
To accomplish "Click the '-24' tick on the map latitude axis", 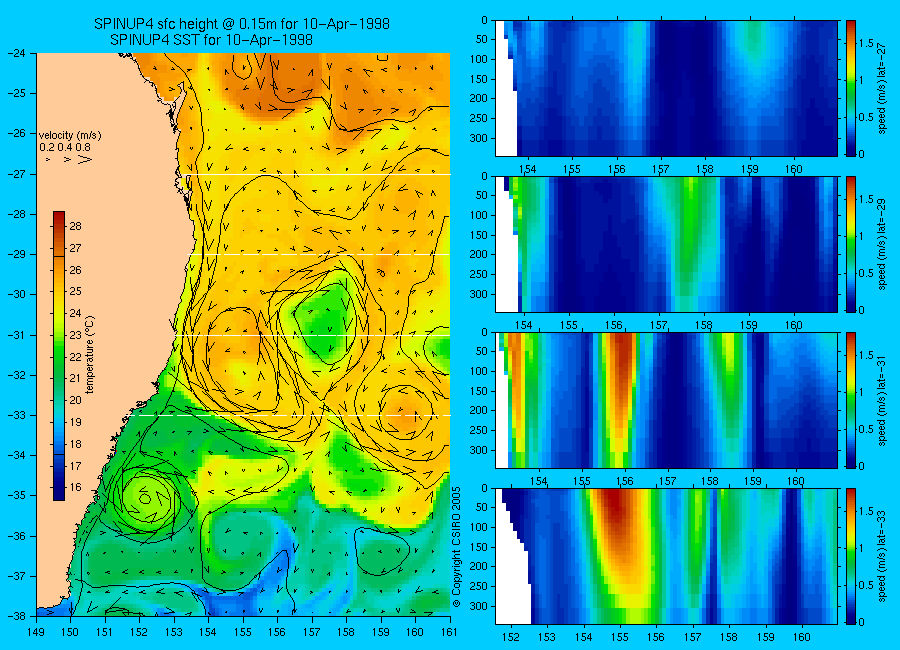I will click(17, 53).
